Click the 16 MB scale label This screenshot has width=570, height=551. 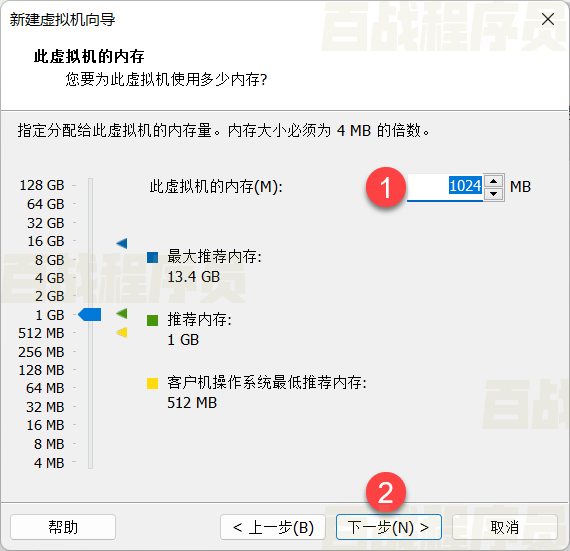point(45,425)
